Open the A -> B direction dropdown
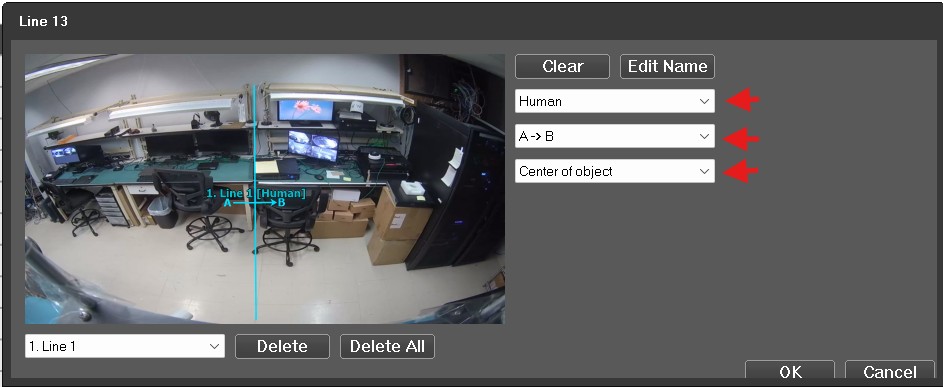943x387 pixels. 615,137
